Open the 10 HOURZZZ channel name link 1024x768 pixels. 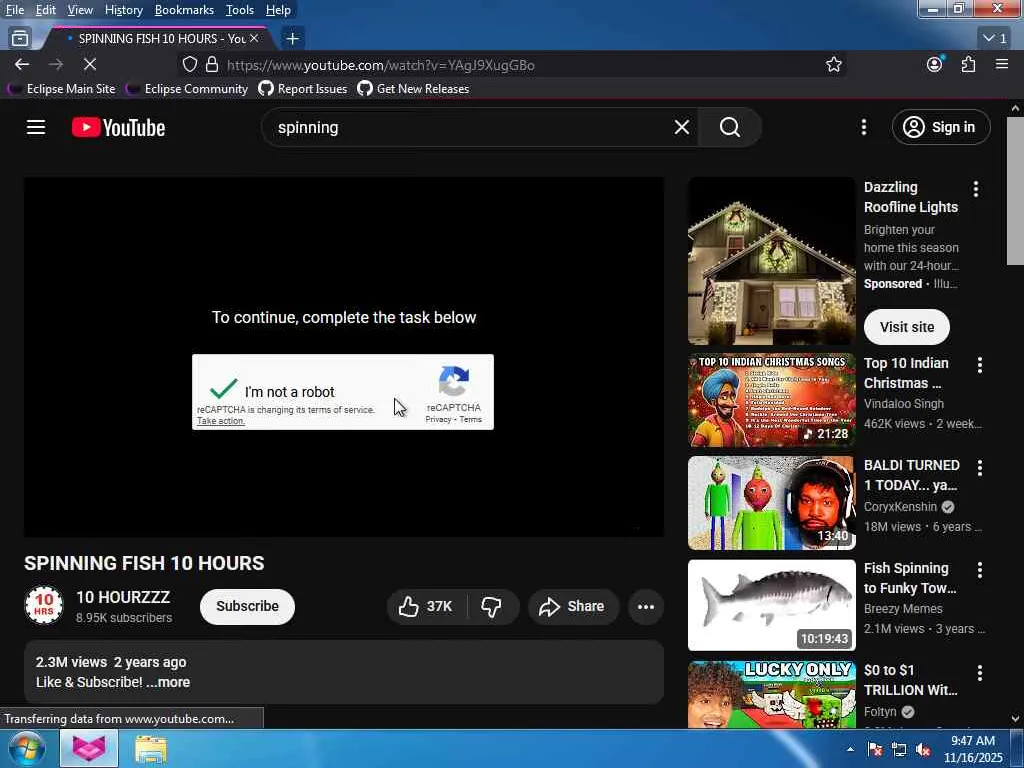(123, 598)
